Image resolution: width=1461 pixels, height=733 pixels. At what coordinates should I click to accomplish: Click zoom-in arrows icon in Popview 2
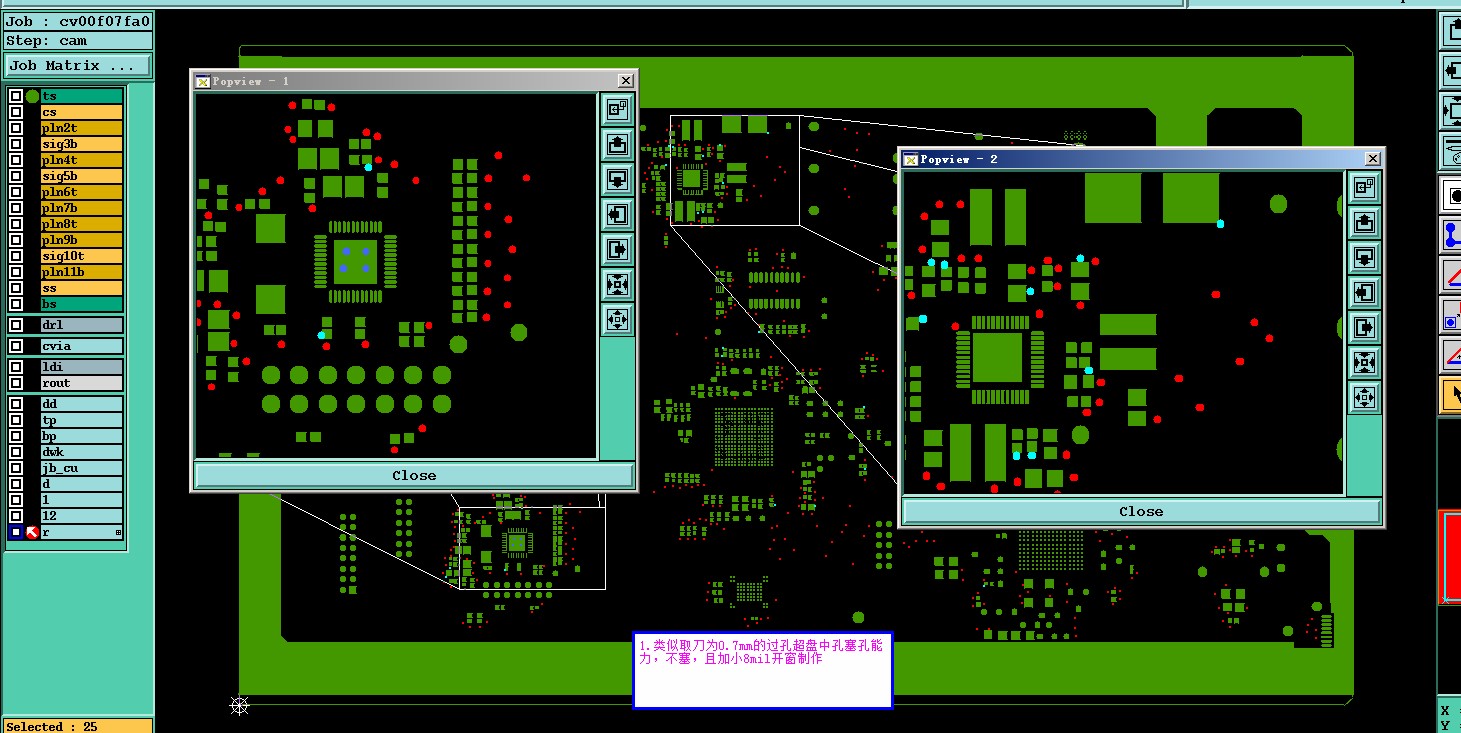(1364, 362)
